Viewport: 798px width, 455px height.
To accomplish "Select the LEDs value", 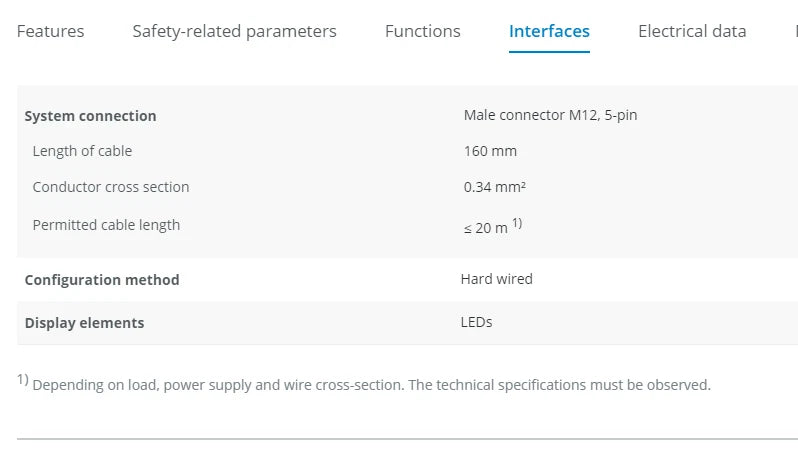I will point(476,322).
